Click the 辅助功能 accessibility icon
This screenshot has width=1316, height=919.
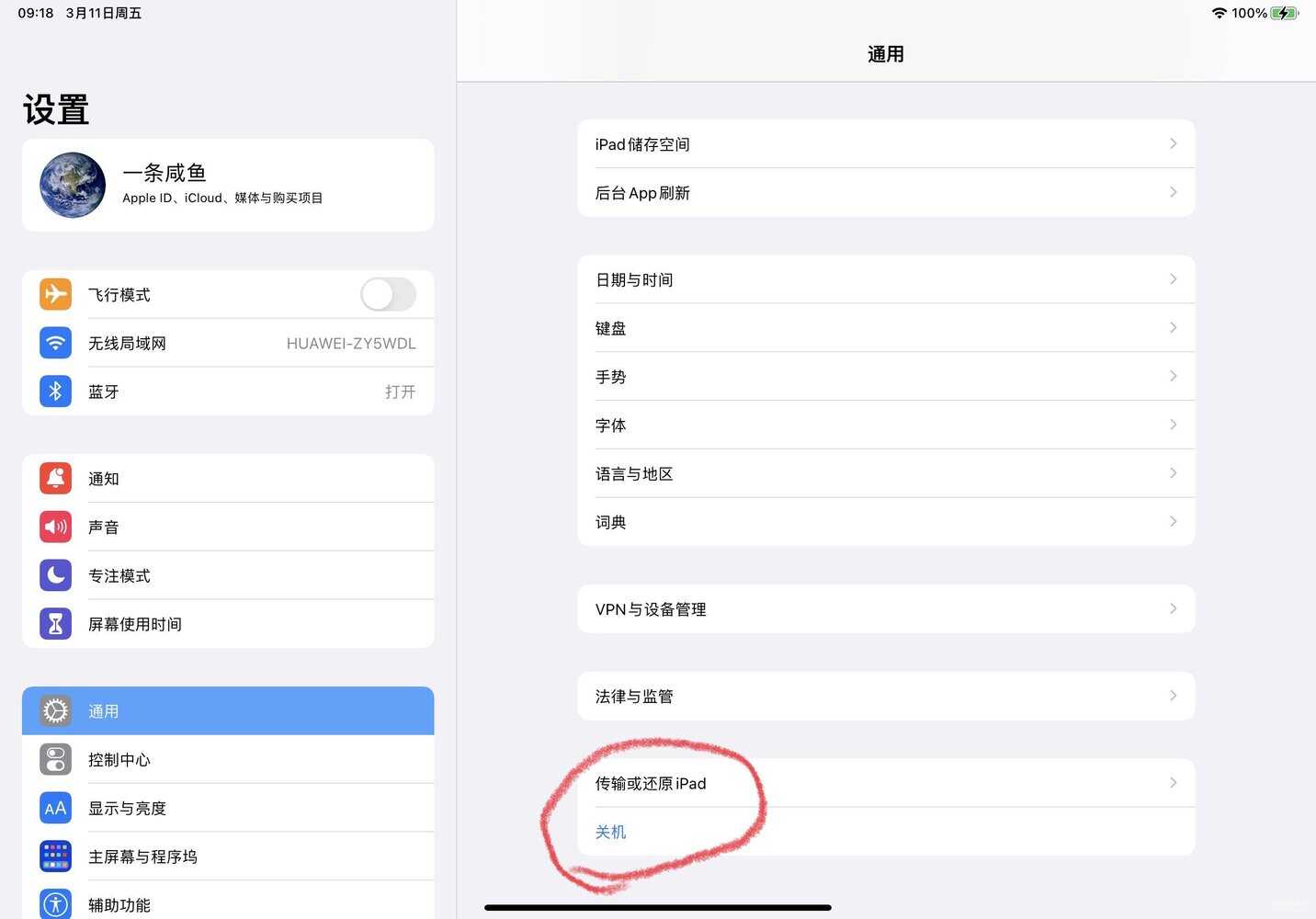pos(55,904)
